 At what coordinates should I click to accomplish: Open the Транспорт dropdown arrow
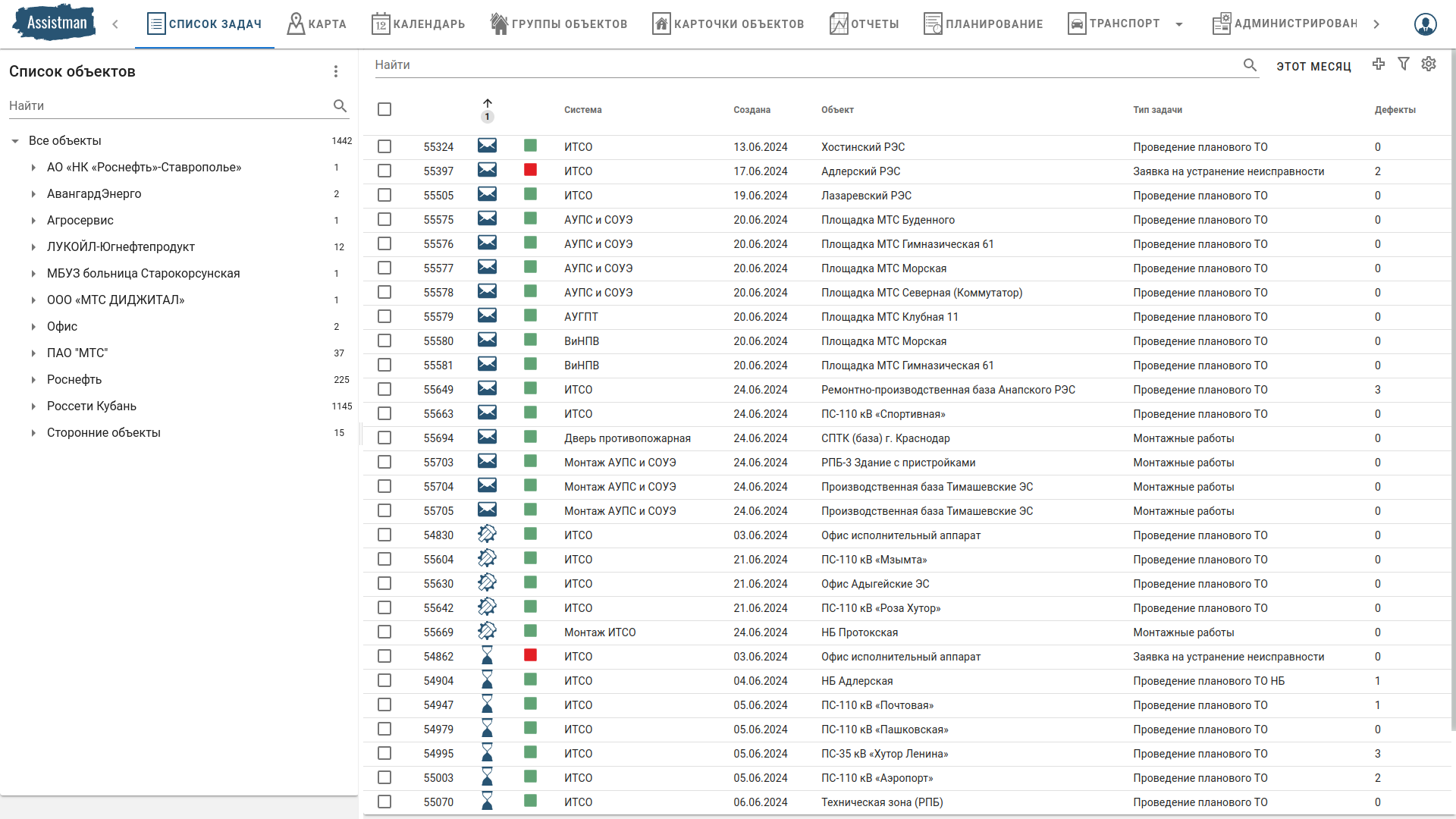pos(1179,24)
